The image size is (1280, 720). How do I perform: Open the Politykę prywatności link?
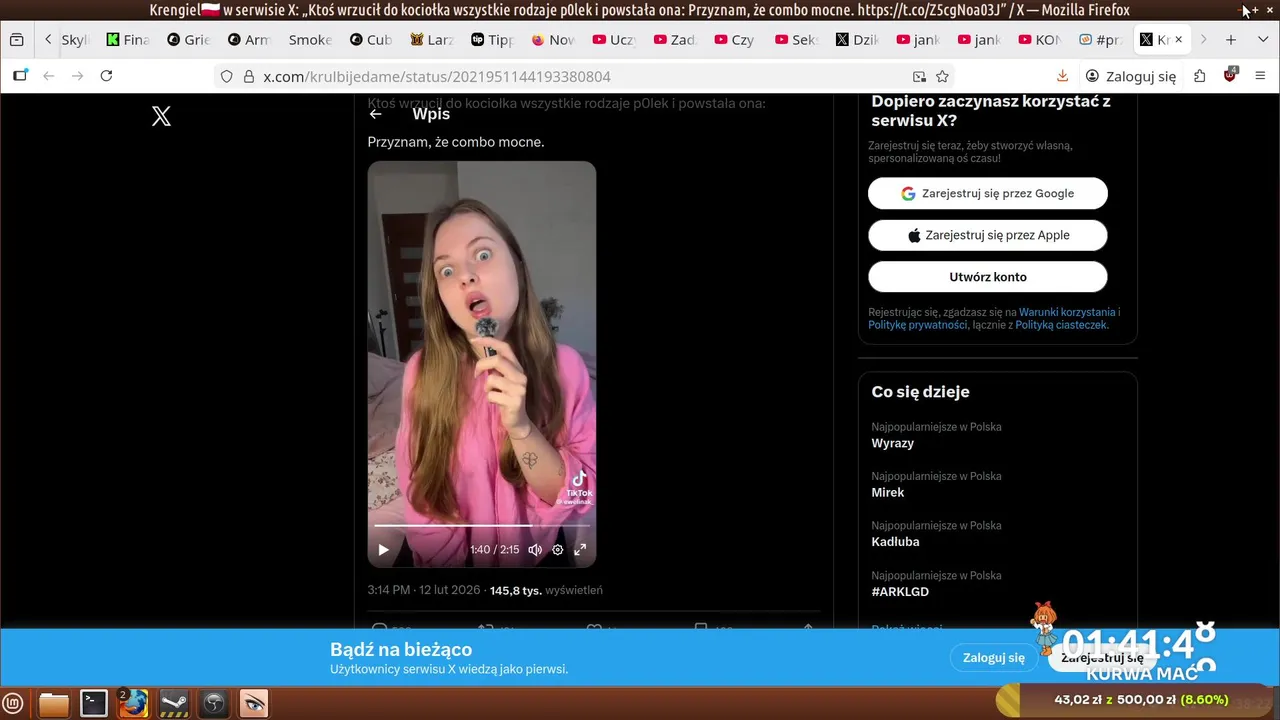click(917, 325)
